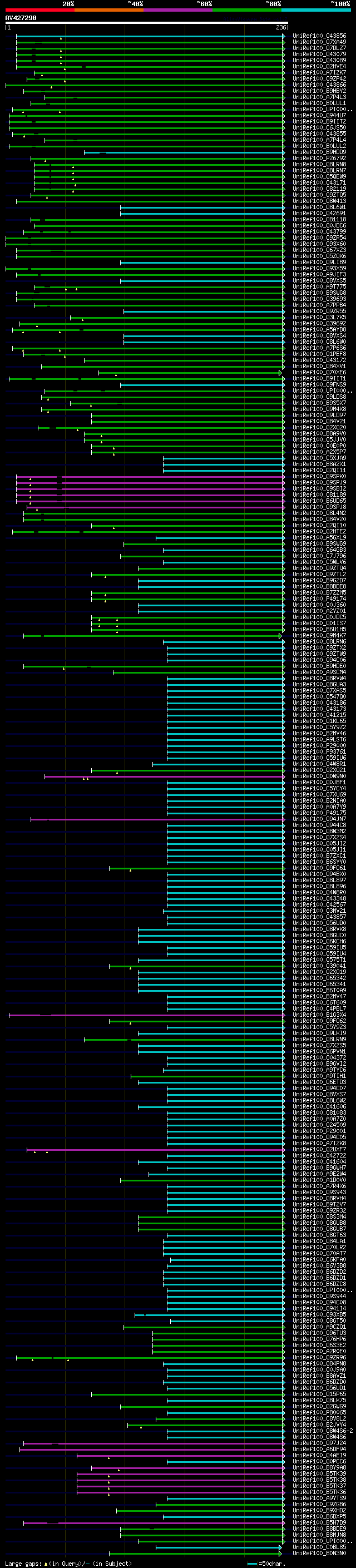Viewport: 356px width, 1568px height.
Task: Select UniRef100_O42691 in the hit list
Action: click(319, 214)
